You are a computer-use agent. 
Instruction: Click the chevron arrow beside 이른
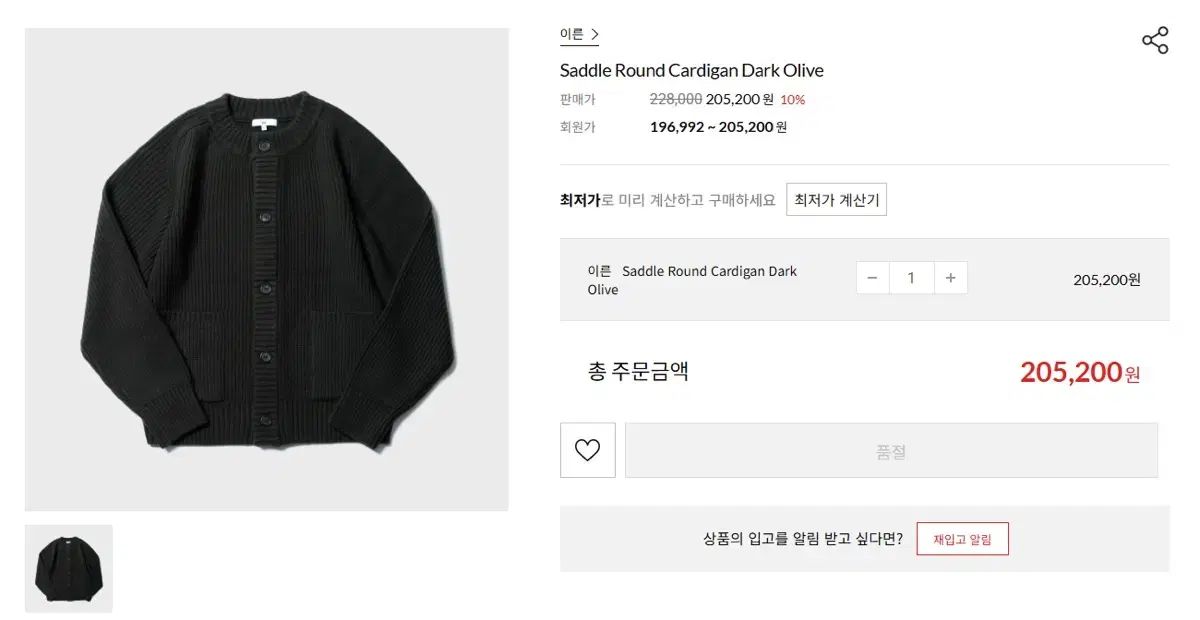pos(595,34)
